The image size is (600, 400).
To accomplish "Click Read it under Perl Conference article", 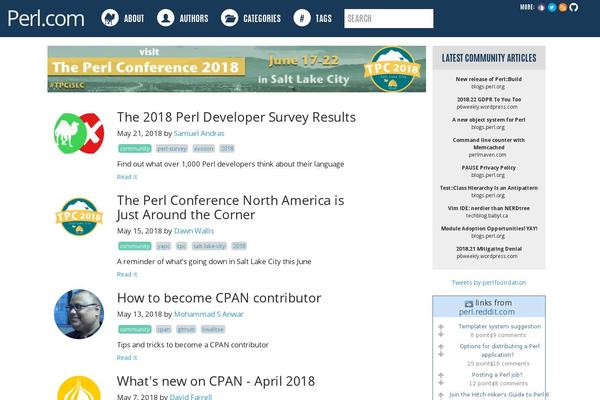I will coord(127,274).
